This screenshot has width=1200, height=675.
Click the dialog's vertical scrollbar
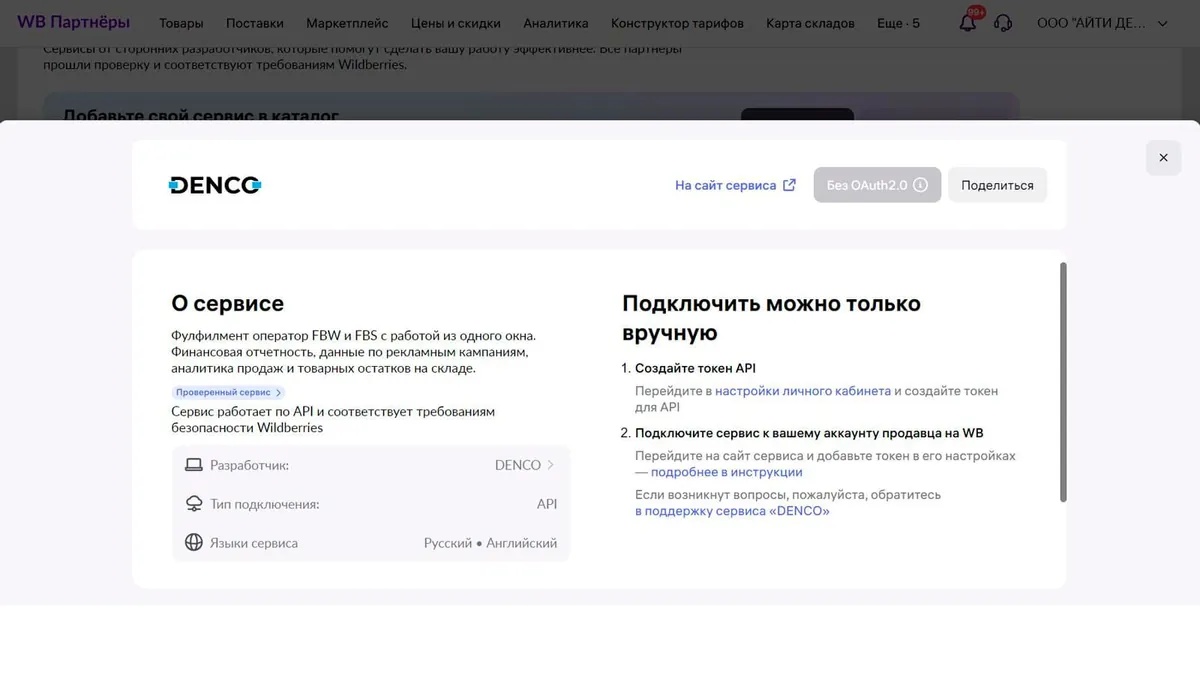1063,382
